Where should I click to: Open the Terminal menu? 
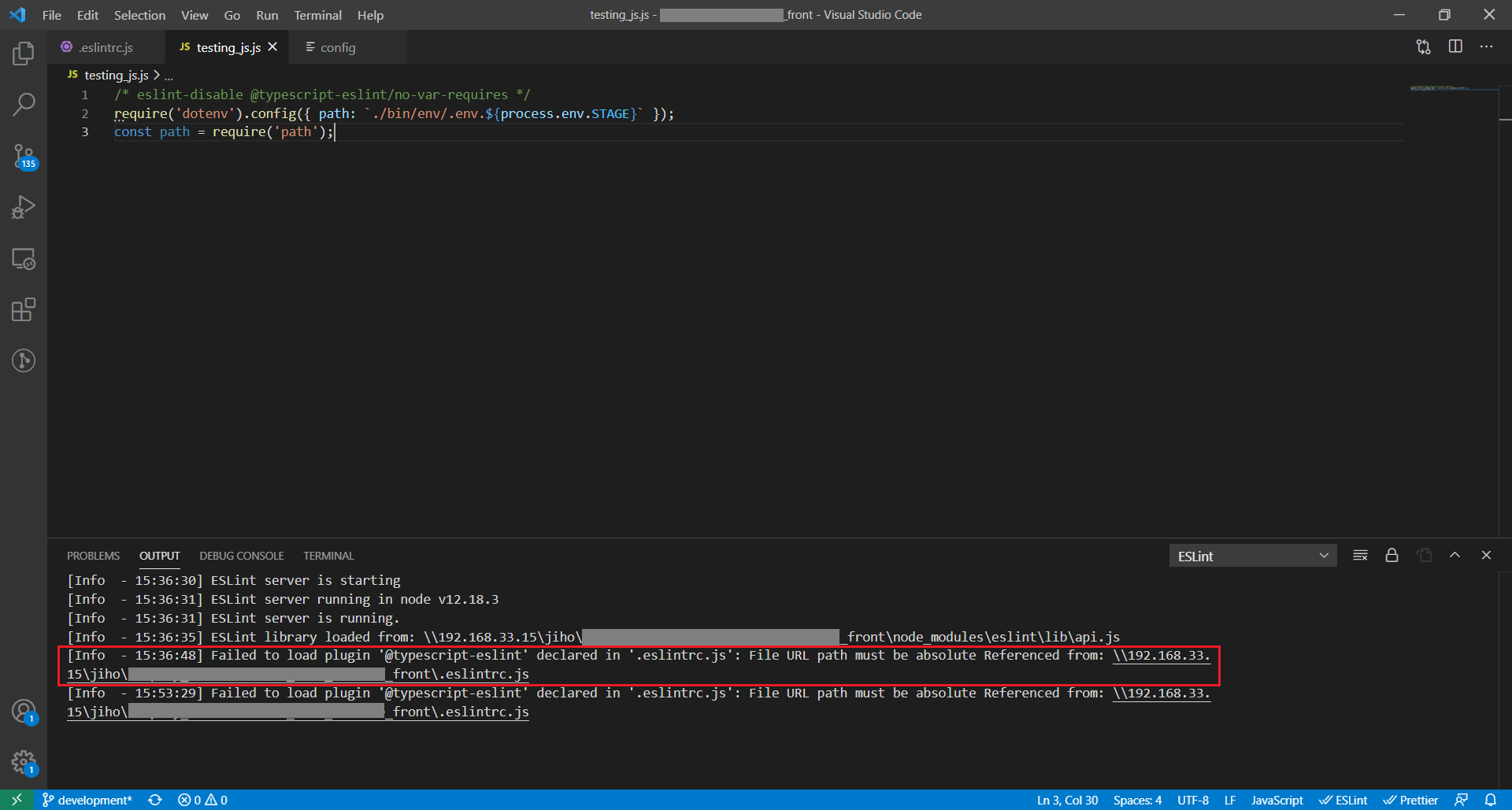pos(318,15)
